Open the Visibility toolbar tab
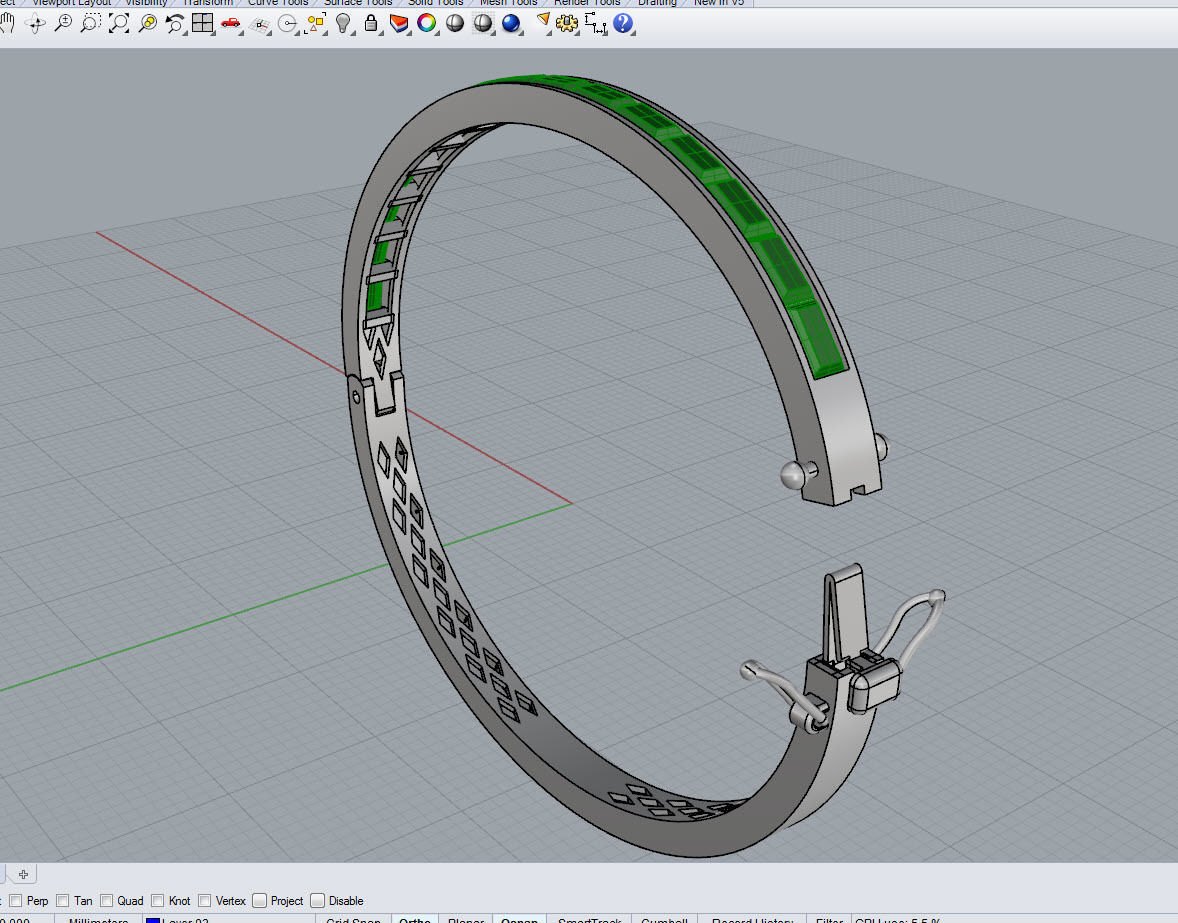The height and width of the screenshot is (923, 1178). [x=146, y=3]
